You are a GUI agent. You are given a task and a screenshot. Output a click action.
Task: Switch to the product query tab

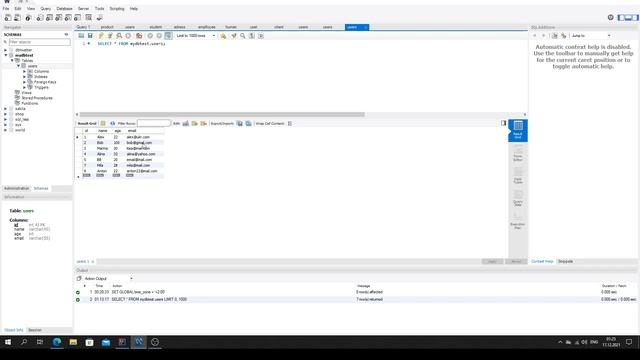[107, 27]
